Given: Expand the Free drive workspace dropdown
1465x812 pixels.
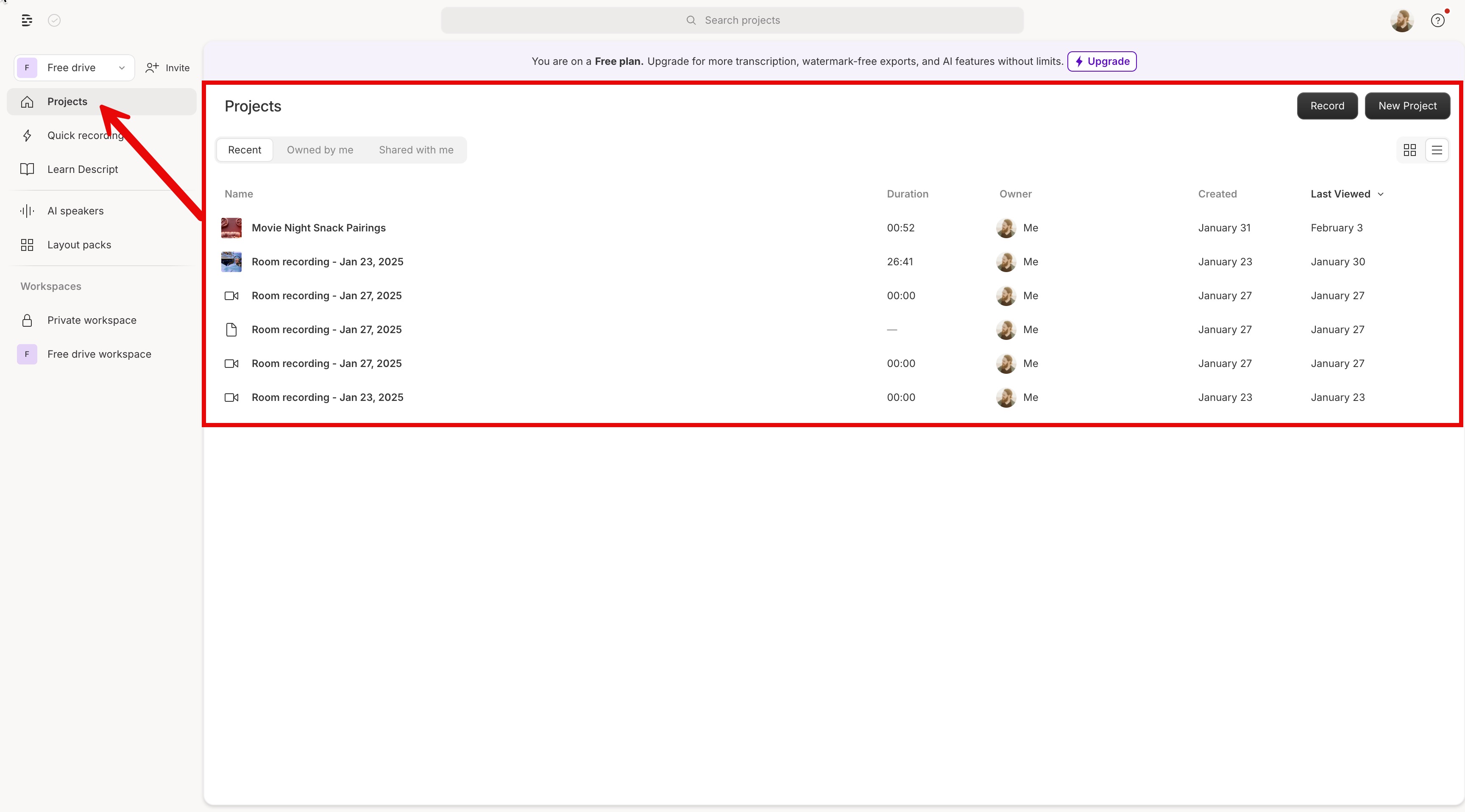Looking at the screenshot, I should pos(122,68).
